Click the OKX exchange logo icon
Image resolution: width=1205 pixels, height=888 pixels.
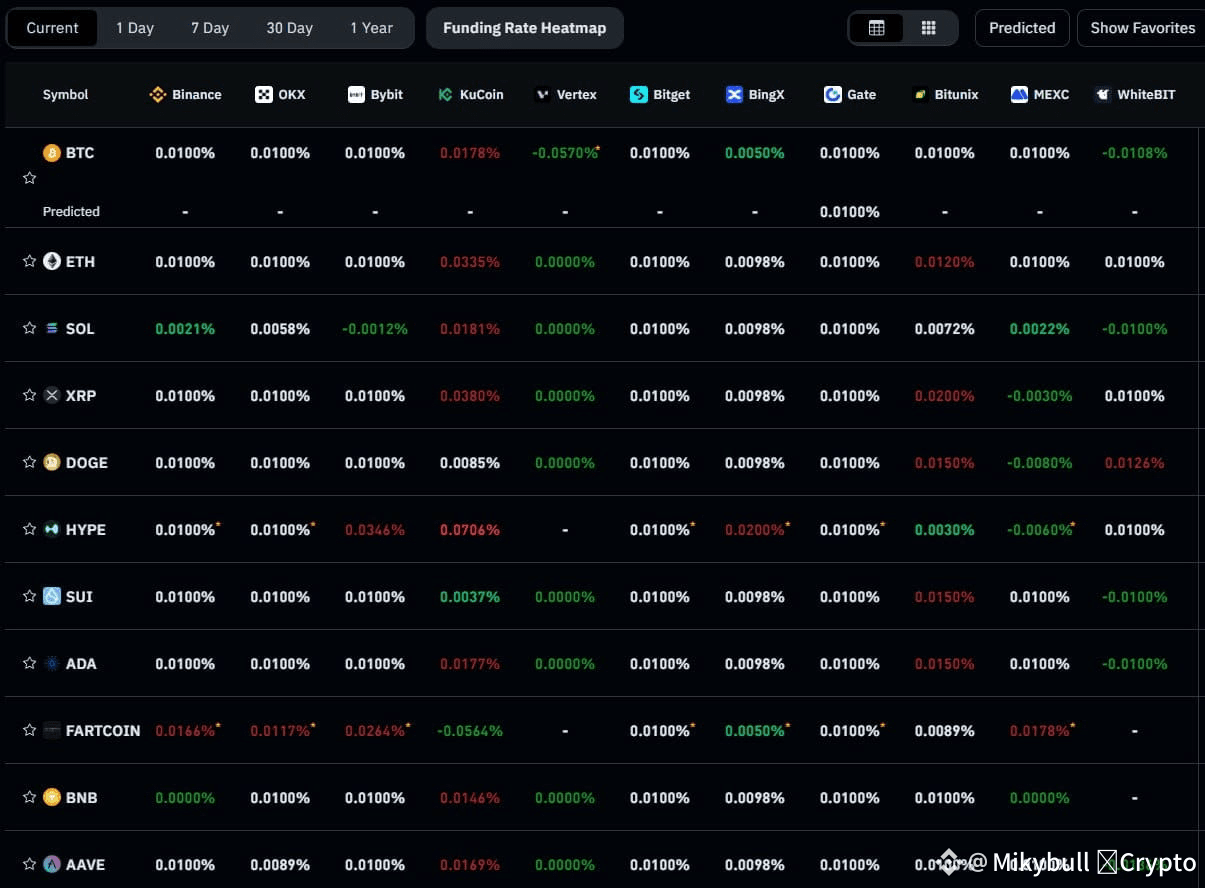click(264, 95)
